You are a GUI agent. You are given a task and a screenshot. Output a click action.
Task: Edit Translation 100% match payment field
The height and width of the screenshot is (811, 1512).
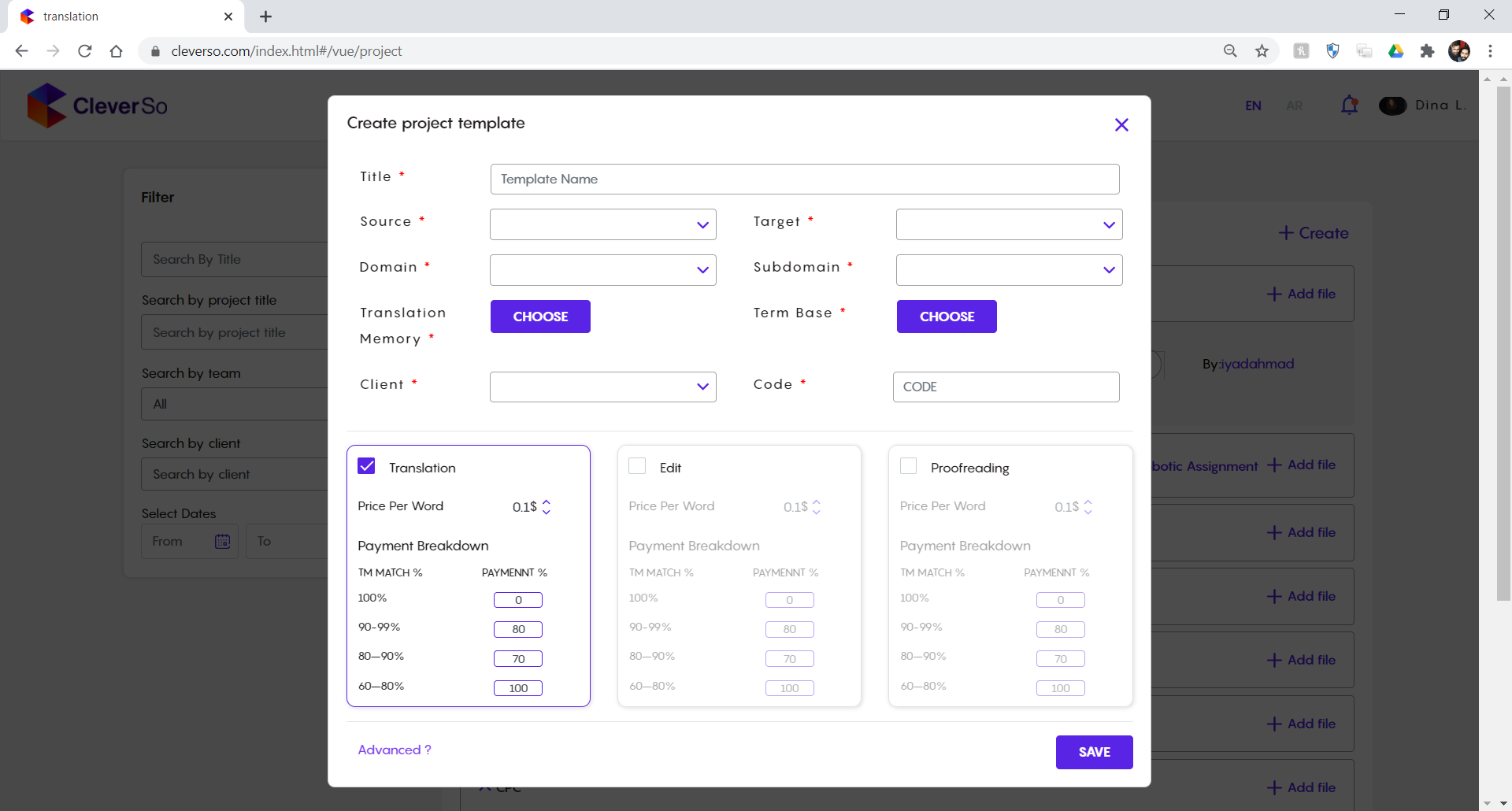pyautogui.click(x=518, y=600)
